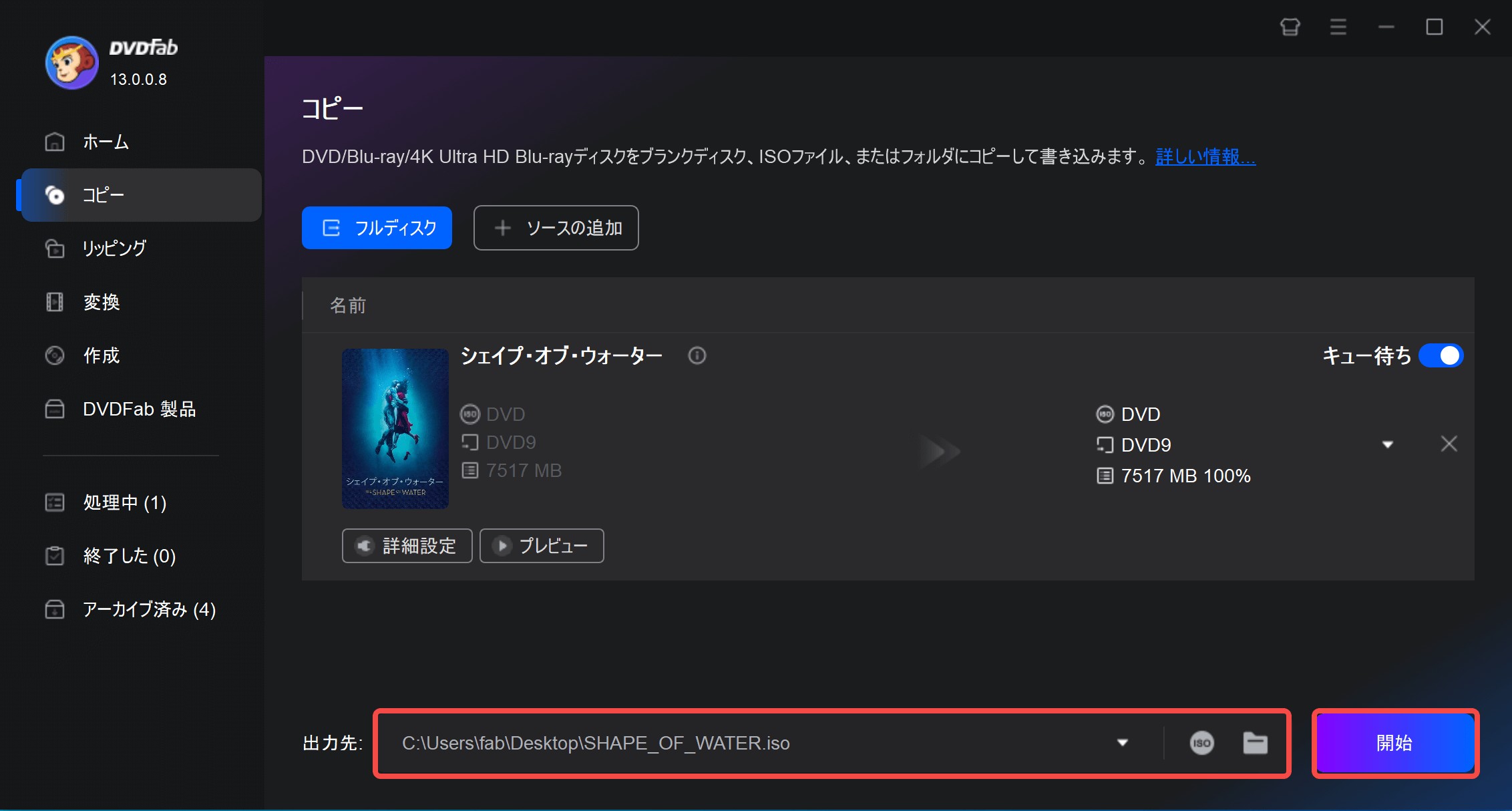Click output DVD9 disc icon
Screen dimensions: 1512x811
coord(1105,445)
